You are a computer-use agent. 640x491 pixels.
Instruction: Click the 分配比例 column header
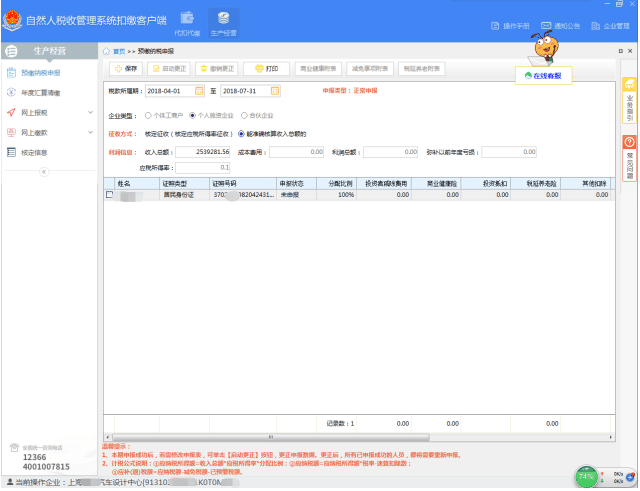(337, 184)
